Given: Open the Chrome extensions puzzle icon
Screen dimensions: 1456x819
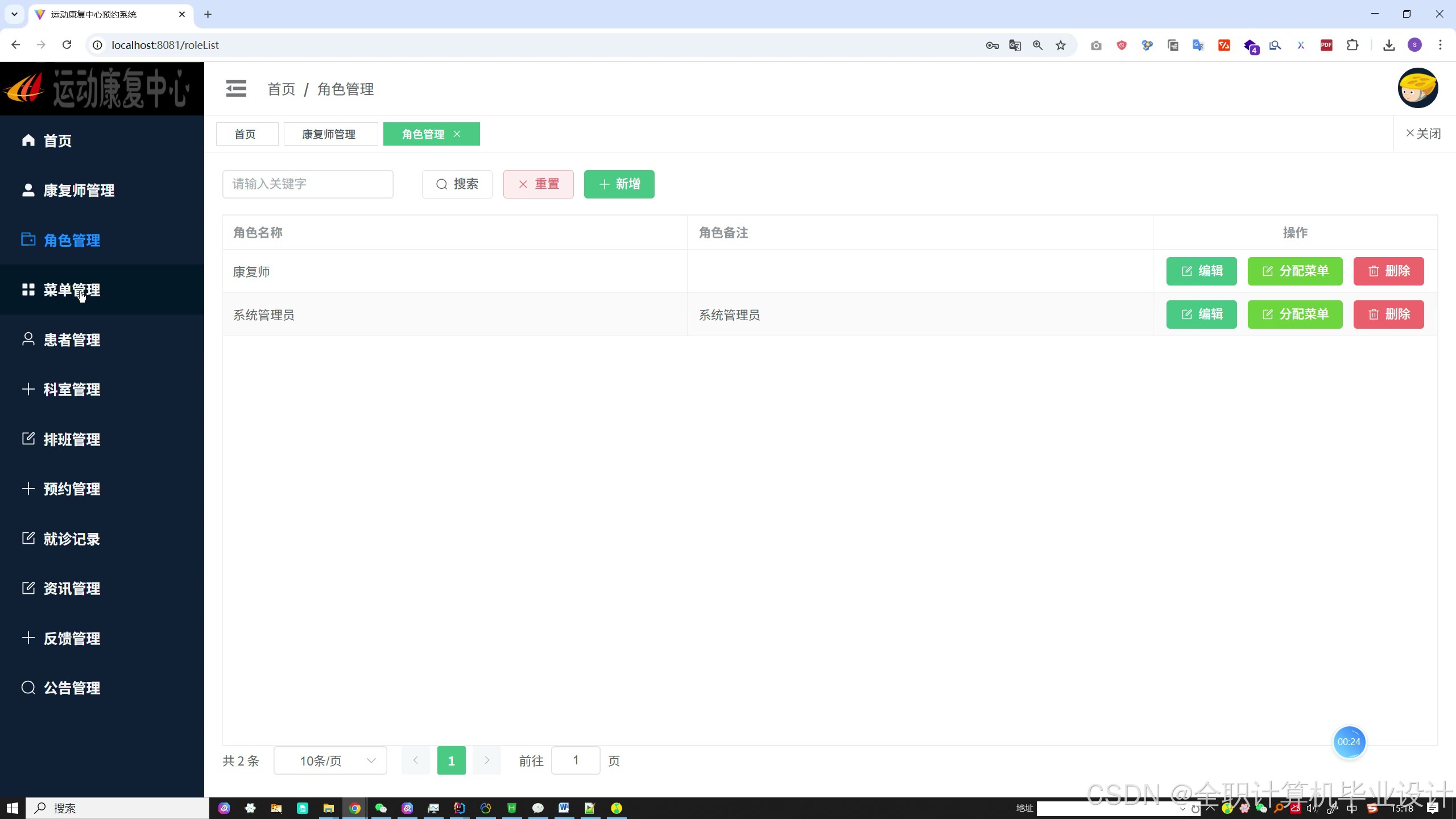Looking at the screenshot, I should coord(1352,45).
